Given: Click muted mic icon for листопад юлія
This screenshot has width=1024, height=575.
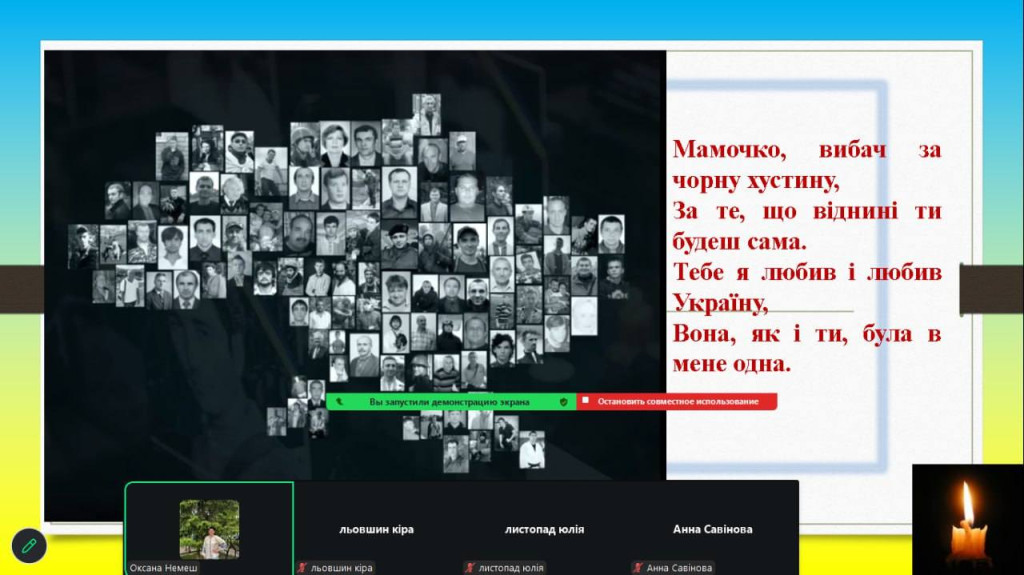Looking at the screenshot, I should [470, 568].
